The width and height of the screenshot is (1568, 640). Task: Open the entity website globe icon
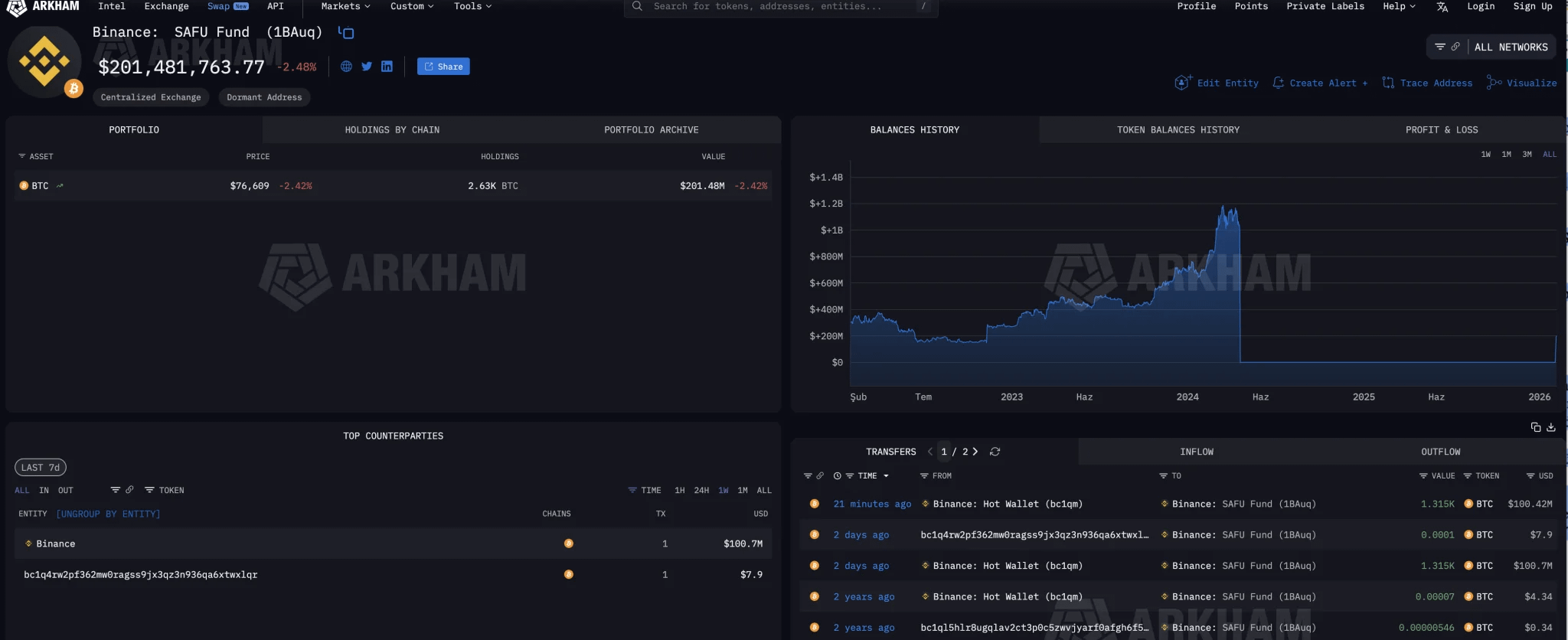pyautogui.click(x=346, y=67)
